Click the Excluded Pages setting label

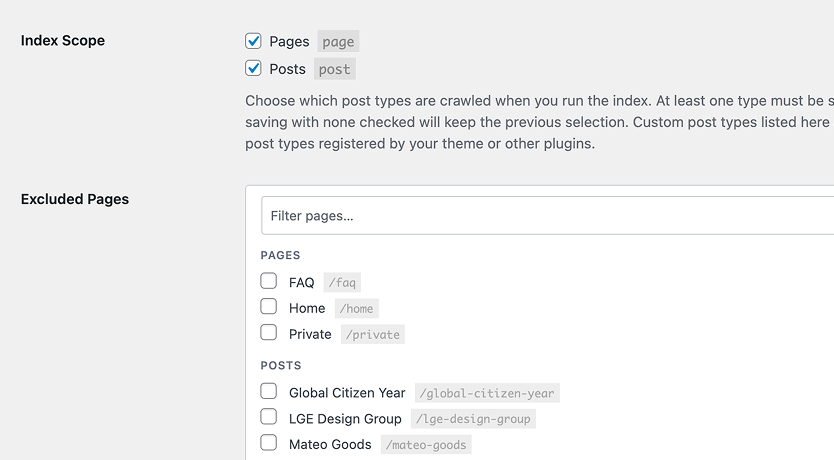pyautogui.click(x=75, y=199)
